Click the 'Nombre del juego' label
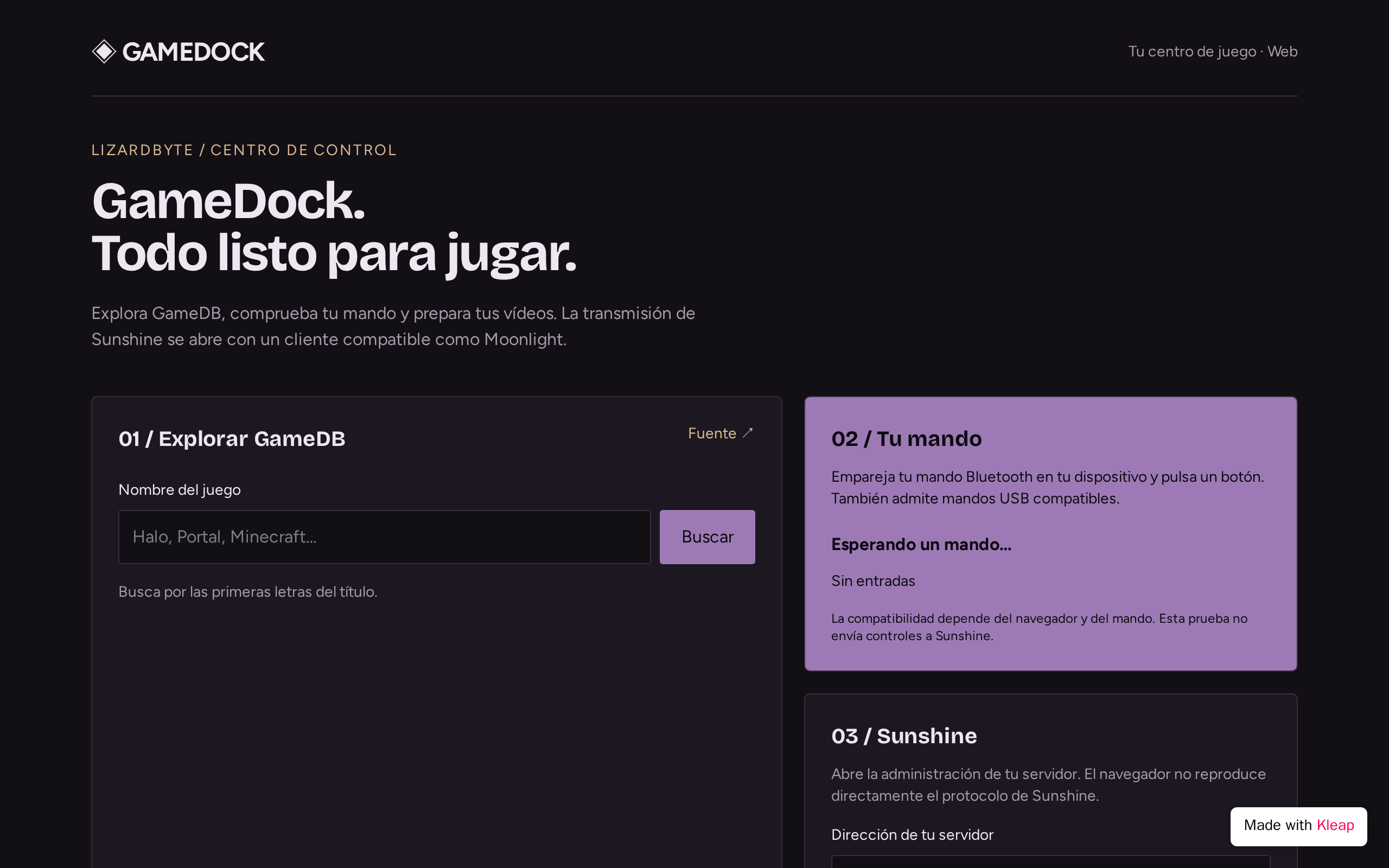Screen dimensions: 1389x868 pos(180,490)
